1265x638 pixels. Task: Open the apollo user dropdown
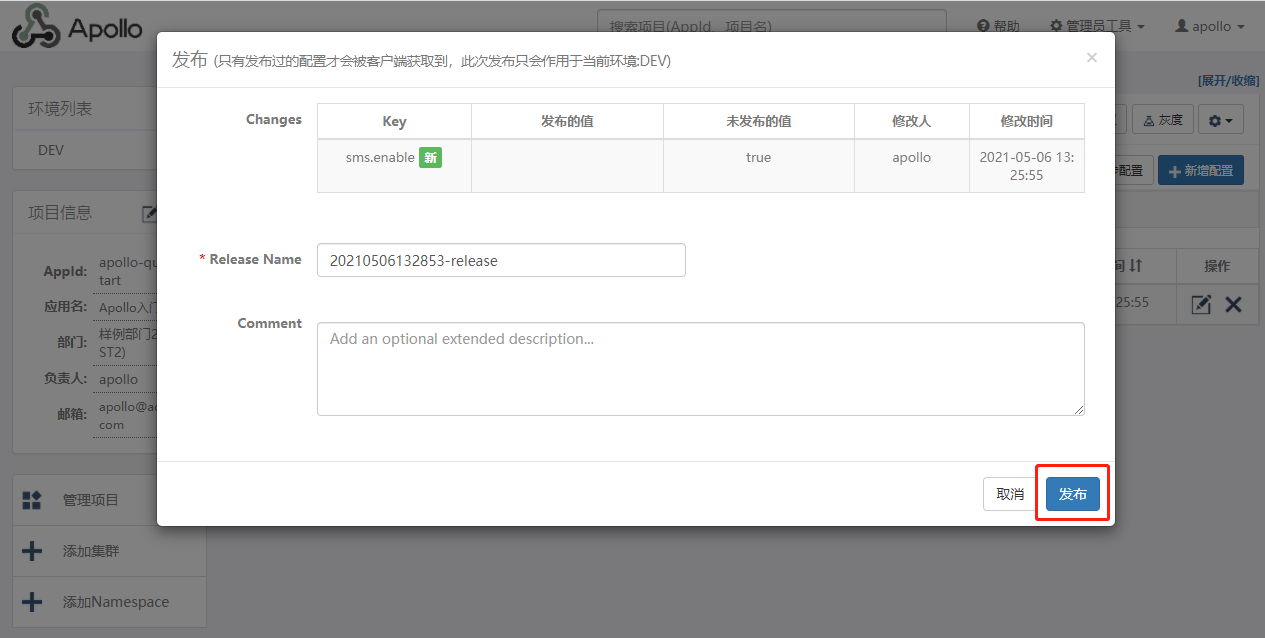1209,26
